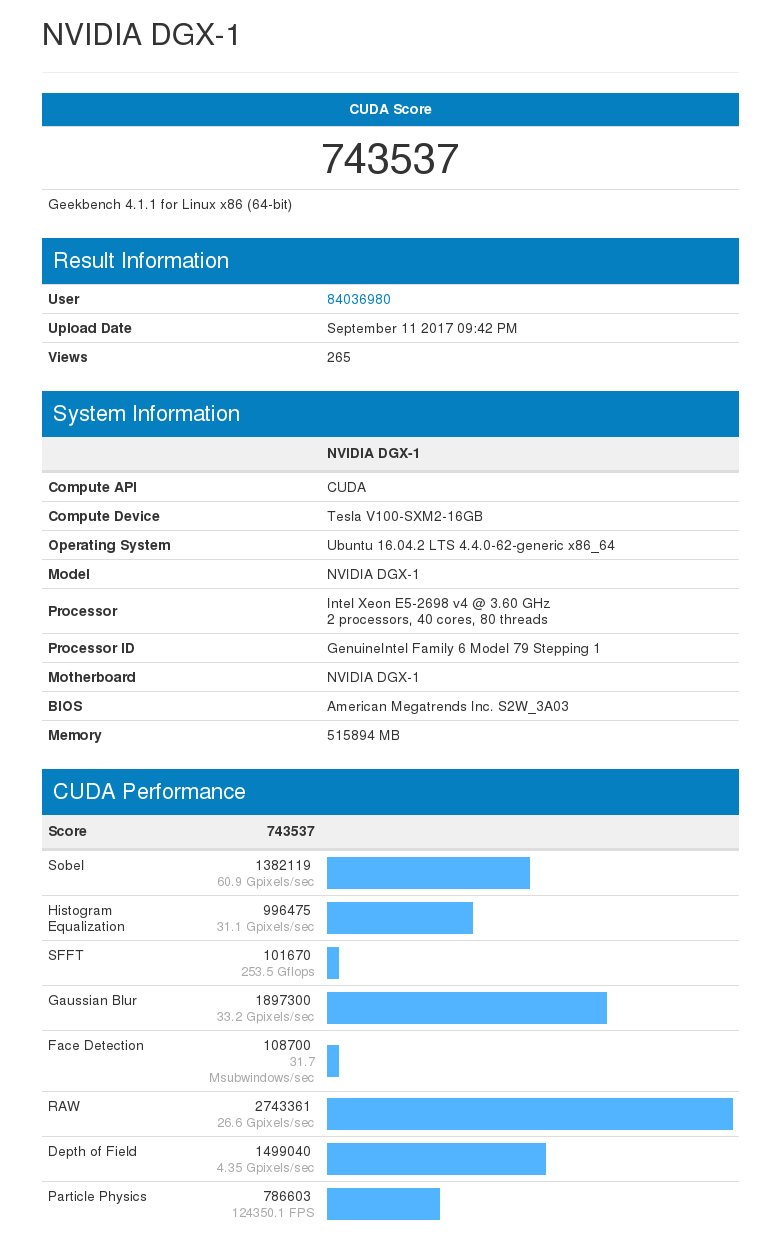Click the Sobel performance bar

click(x=428, y=873)
